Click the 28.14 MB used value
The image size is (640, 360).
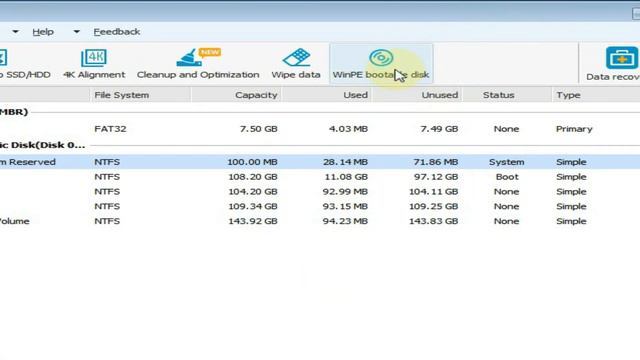(x=345, y=162)
